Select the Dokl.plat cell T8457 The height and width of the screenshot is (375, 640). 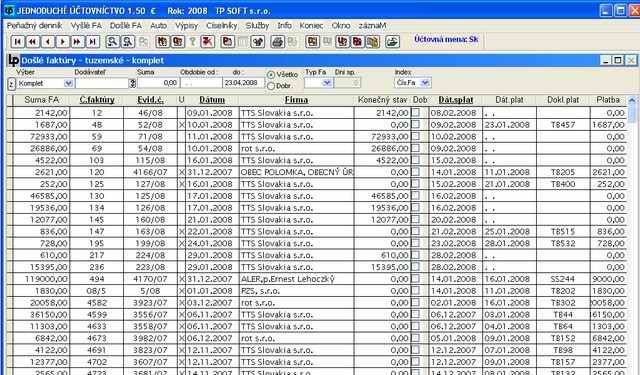tap(563, 124)
